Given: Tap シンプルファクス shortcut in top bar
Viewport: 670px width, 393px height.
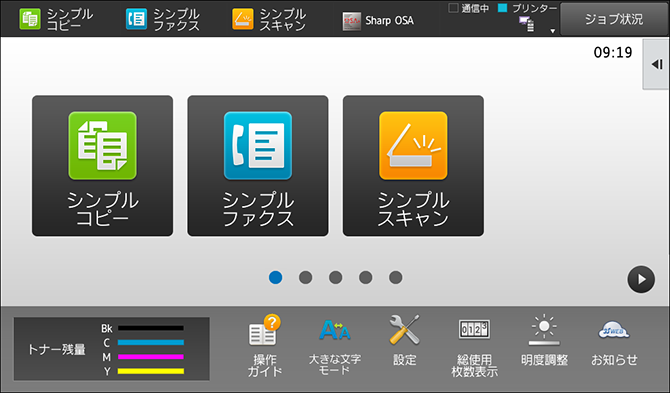Looking at the screenshot, I should (x=163, y=19).
